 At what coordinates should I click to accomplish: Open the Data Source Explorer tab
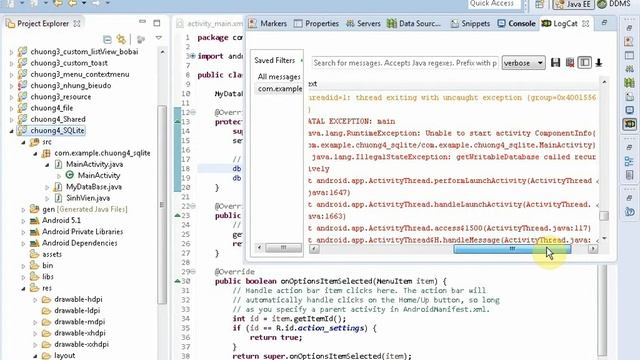coord(414,24)
